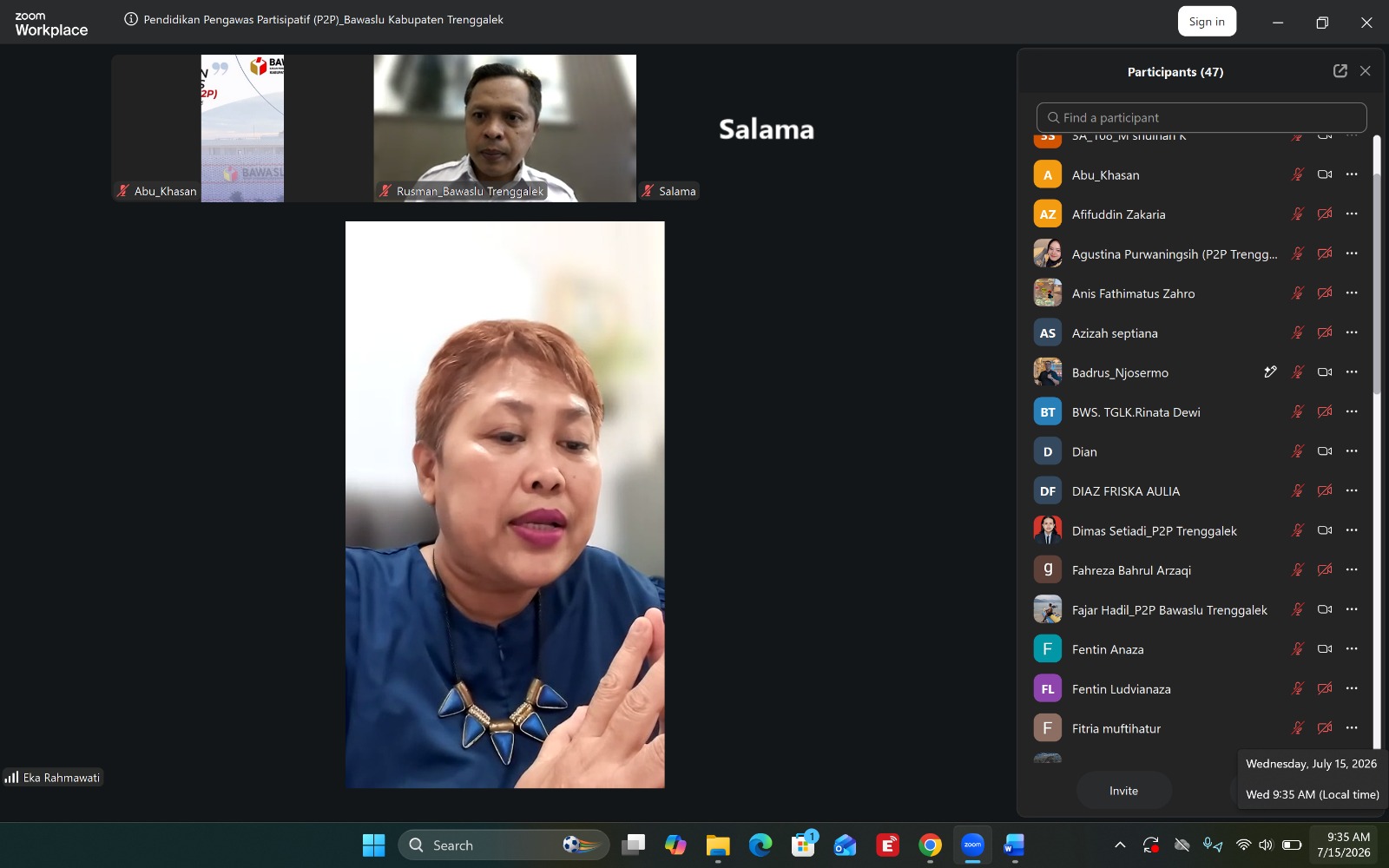This screenshot has height=868, width=1389.
Task: Open Zoom from the Windows taskbar
Action: click(x=972, y=845)
